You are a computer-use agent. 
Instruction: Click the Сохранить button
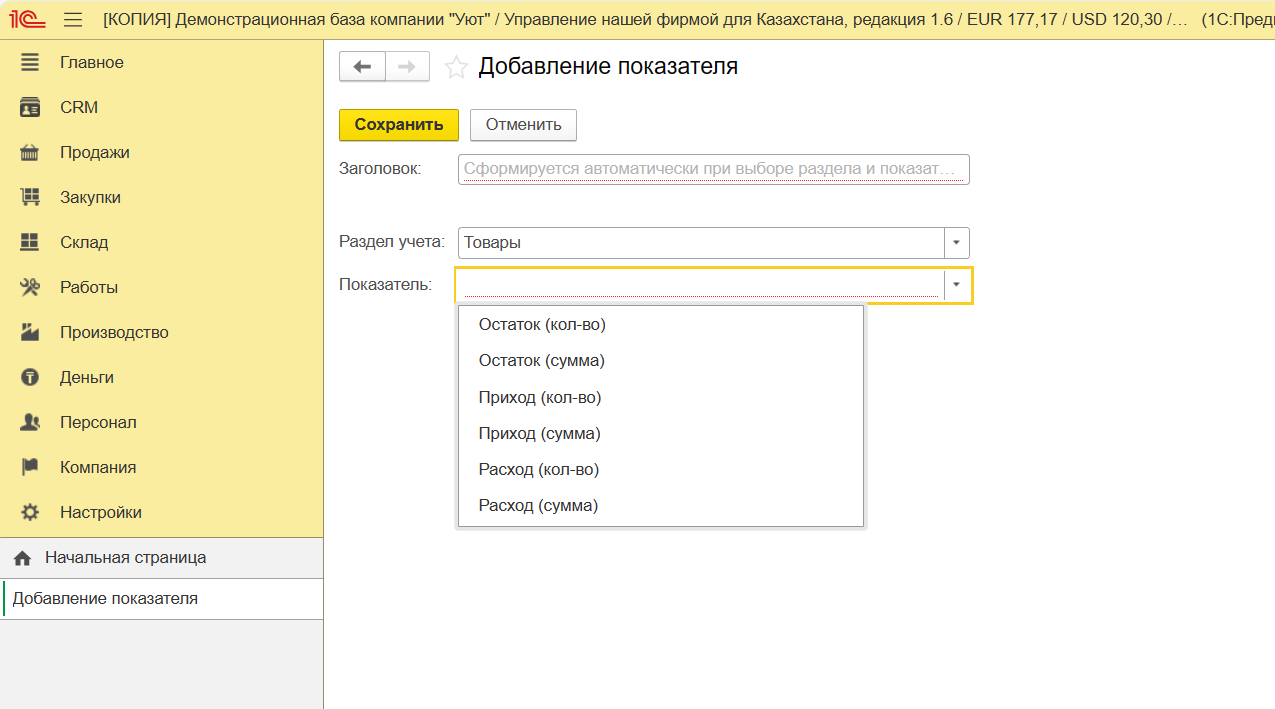(x=398, y=125)
